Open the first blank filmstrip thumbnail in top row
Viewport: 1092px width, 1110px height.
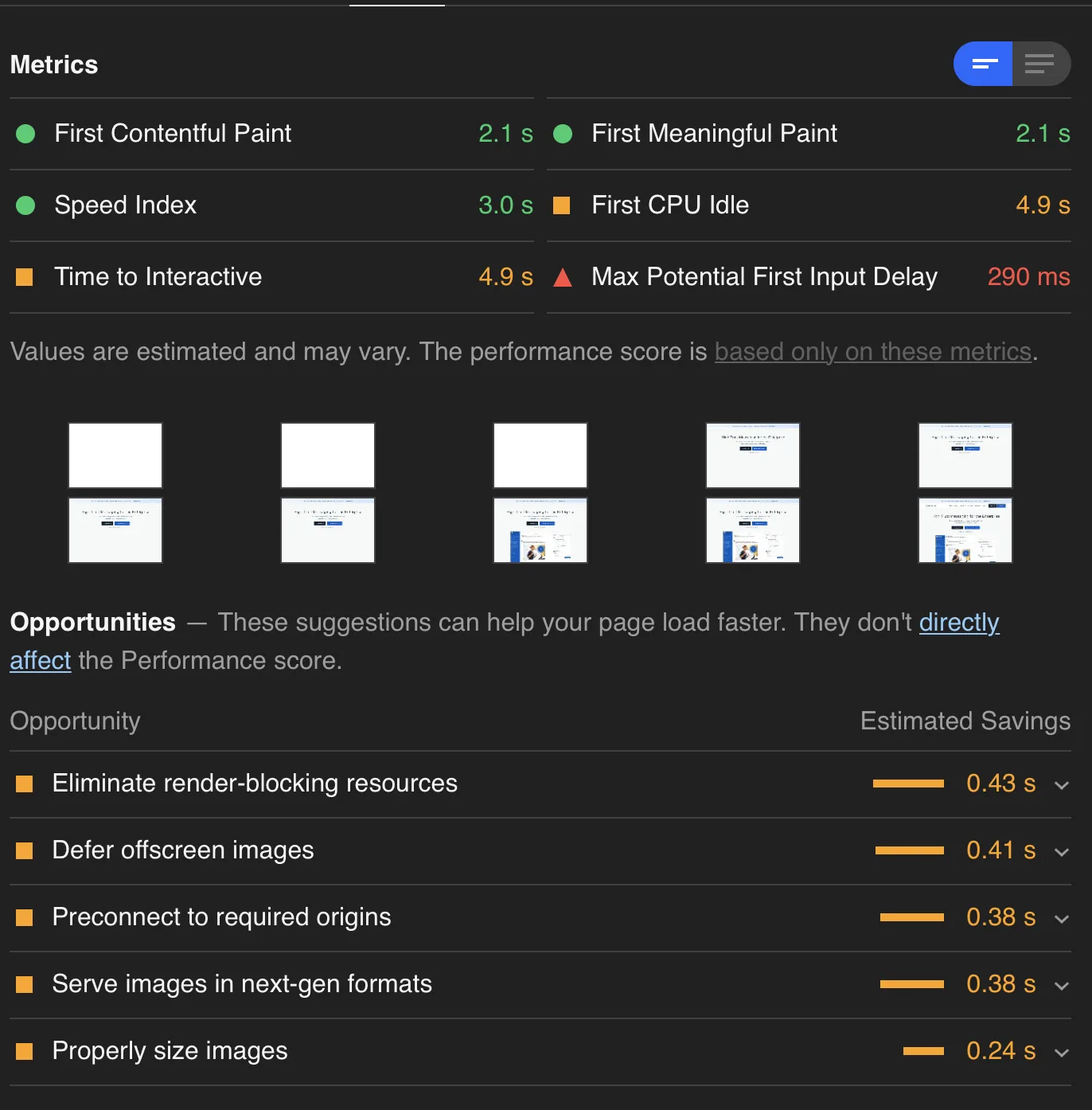pyautogui.click(x=115, y=455)
